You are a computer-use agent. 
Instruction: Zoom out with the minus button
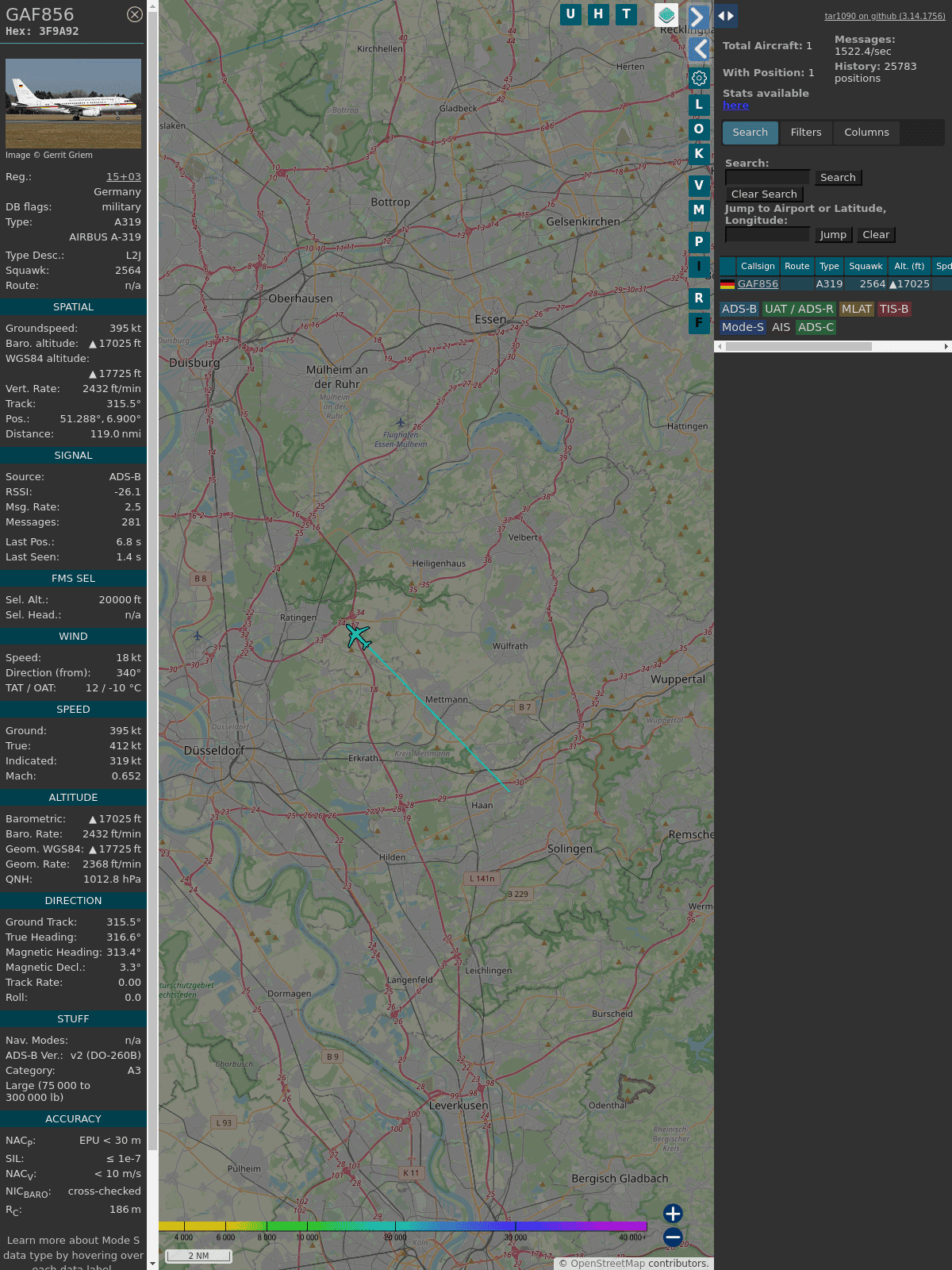673,1237
